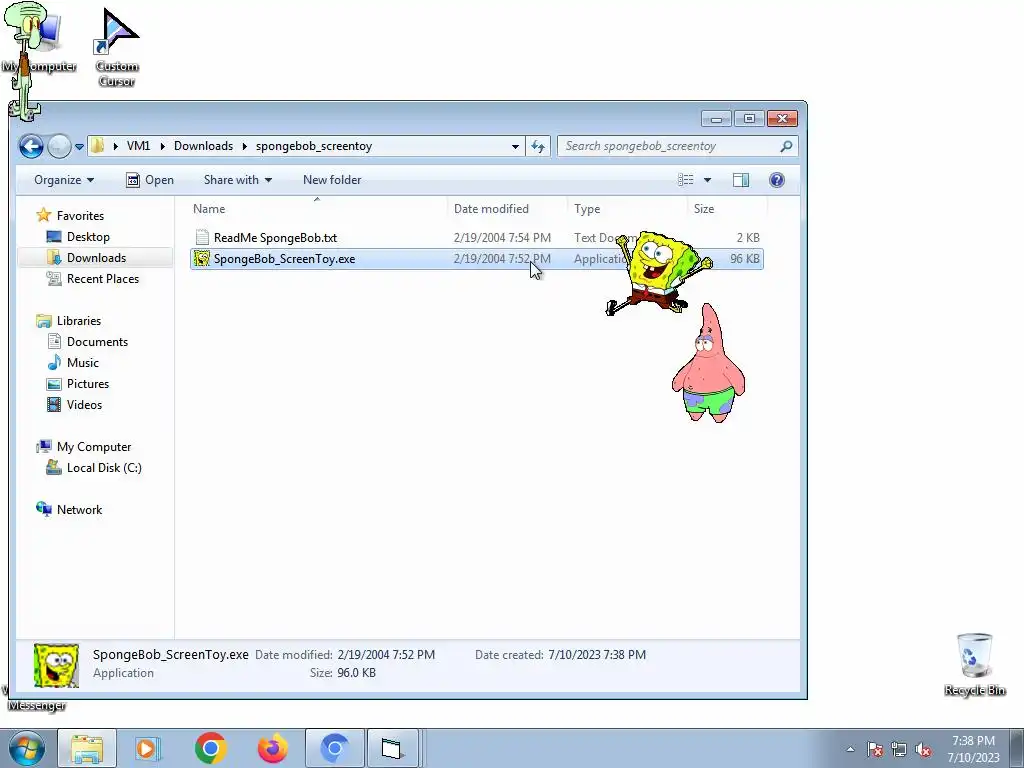Open Videos library in navigation pane

pos(74,404)
